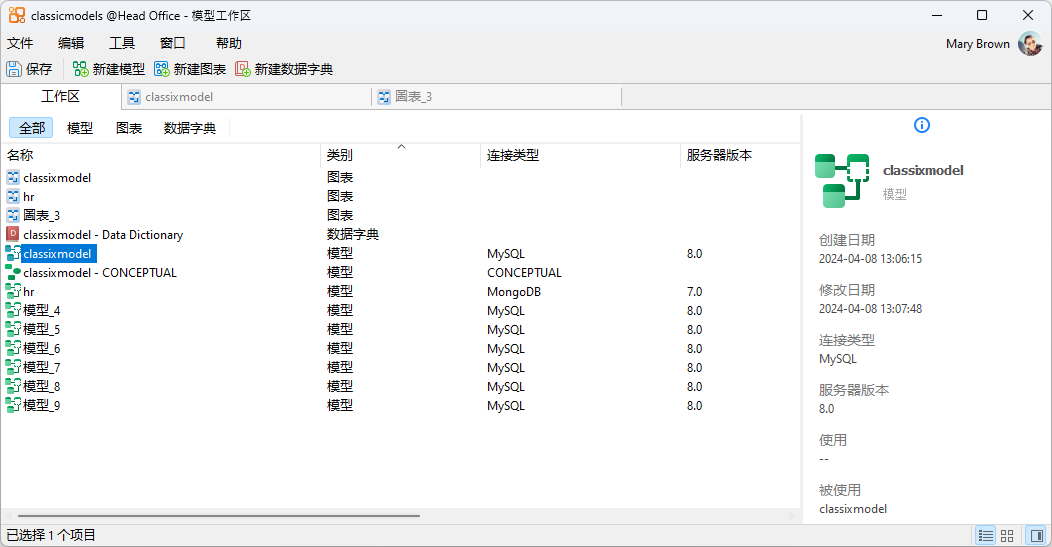
Task: Click the 新建模型 button label
Action: (x=119, y=69)
